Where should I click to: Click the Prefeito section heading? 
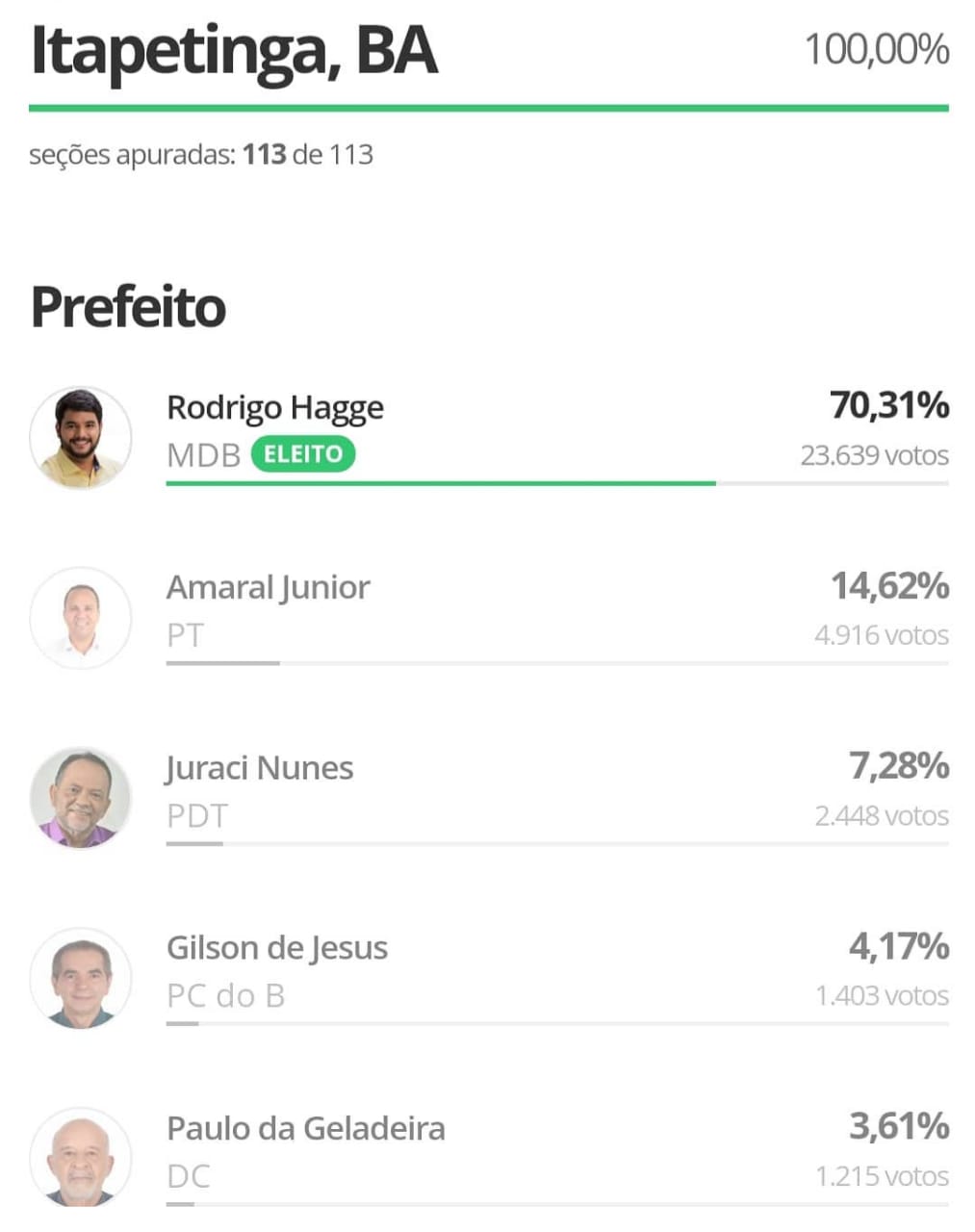tap(129, 307)
